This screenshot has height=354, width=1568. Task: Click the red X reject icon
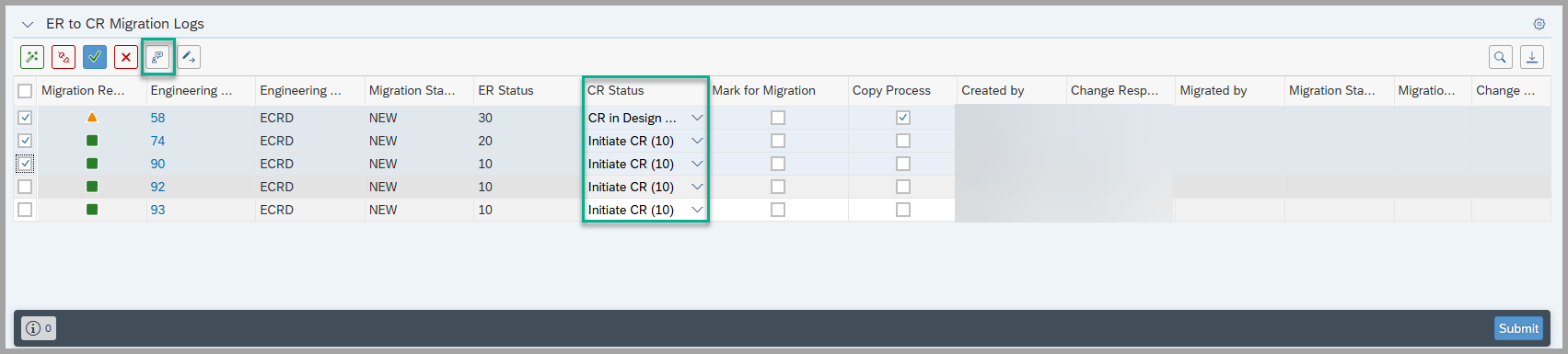126,57
